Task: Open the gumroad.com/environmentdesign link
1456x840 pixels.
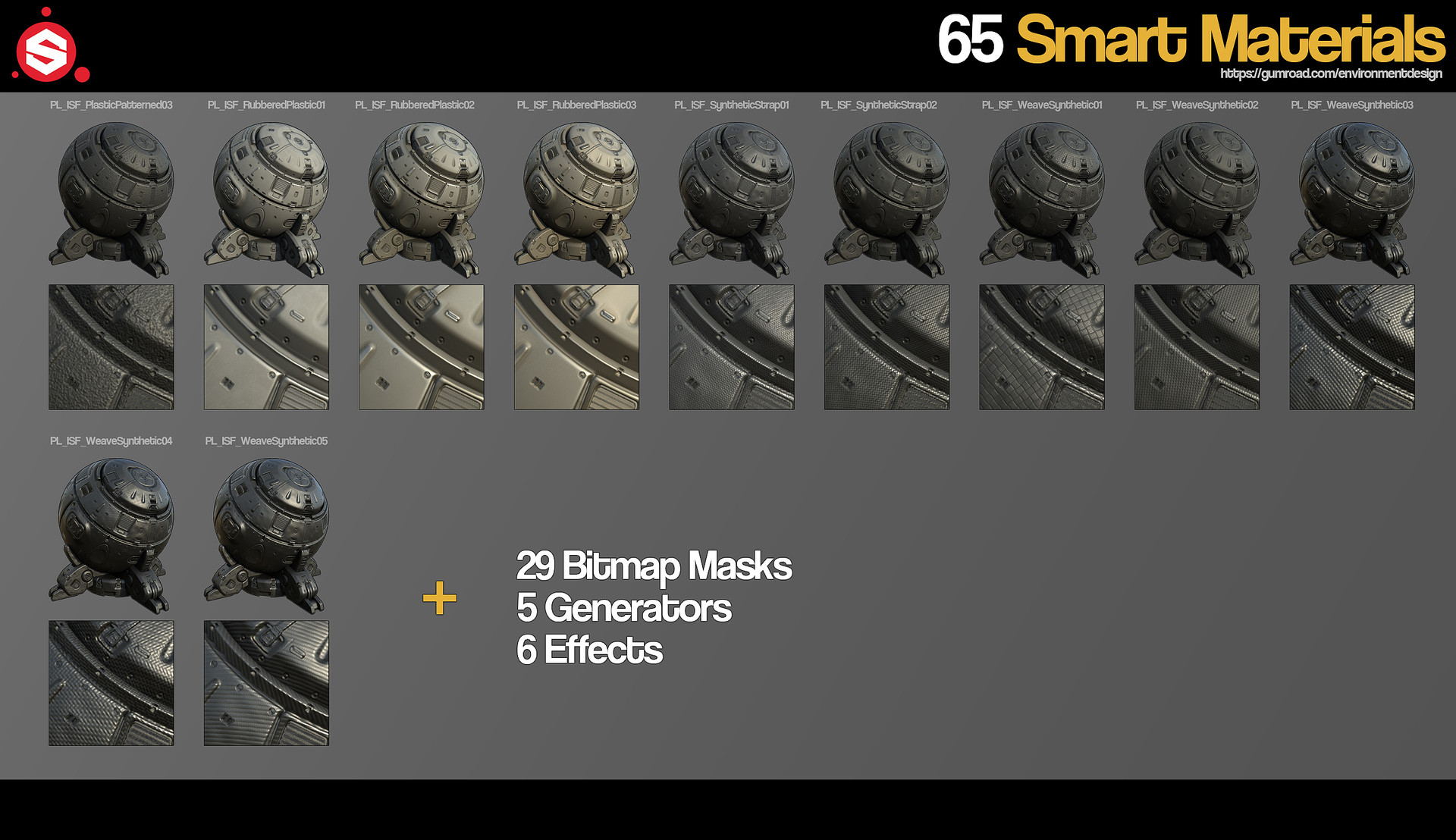Action: point(1331,74)
